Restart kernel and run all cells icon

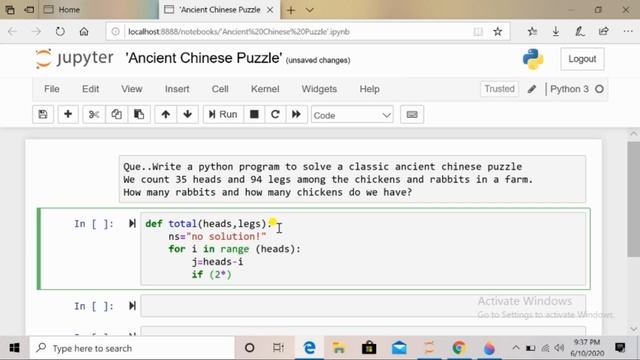(296, 115)
